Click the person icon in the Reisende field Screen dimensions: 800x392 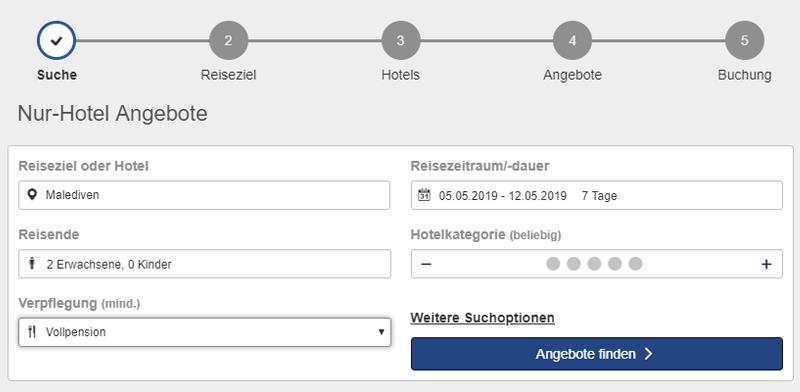coord(33,264)
